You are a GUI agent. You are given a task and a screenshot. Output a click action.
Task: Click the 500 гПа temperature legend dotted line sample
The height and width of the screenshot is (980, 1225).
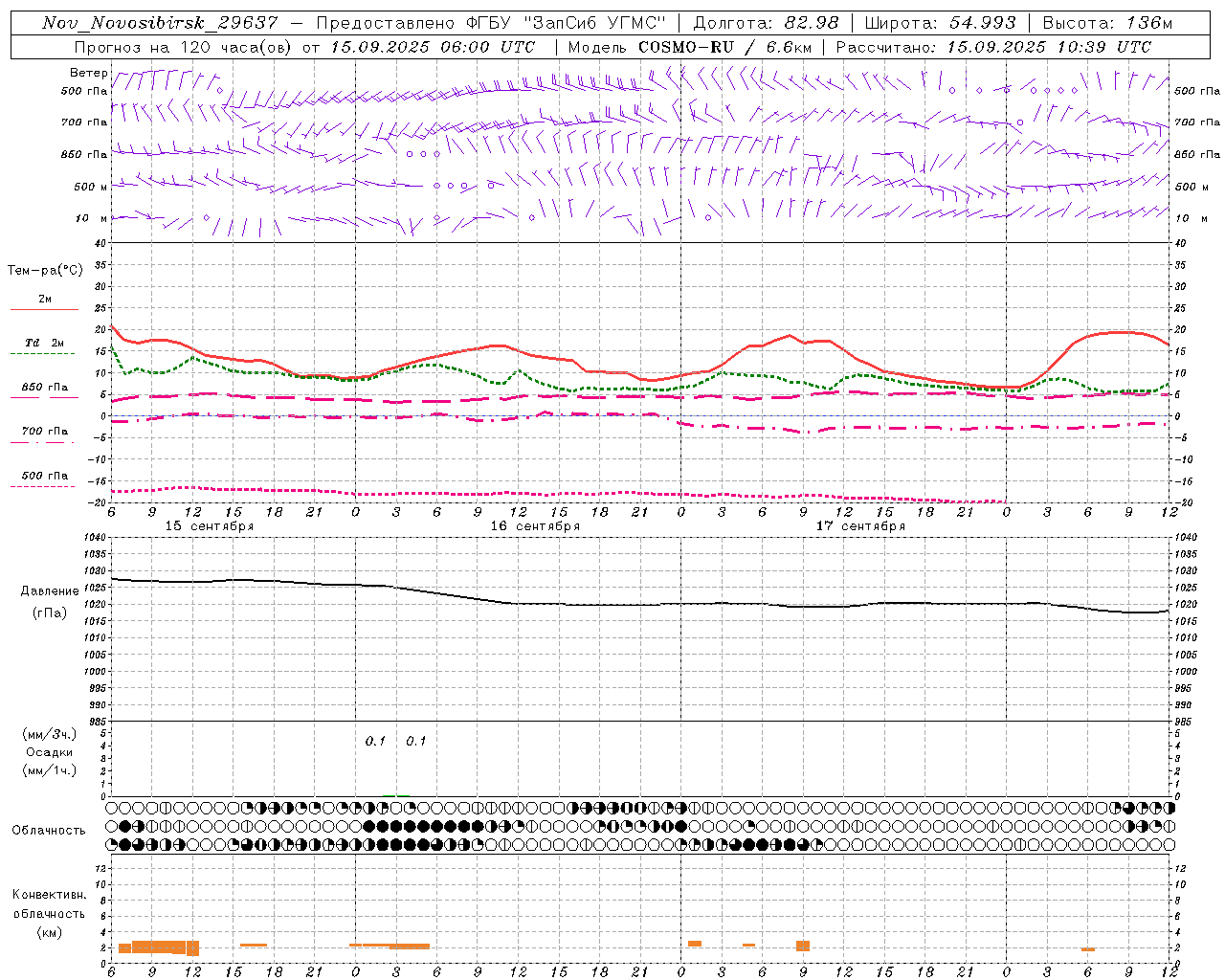click(43, 486)
